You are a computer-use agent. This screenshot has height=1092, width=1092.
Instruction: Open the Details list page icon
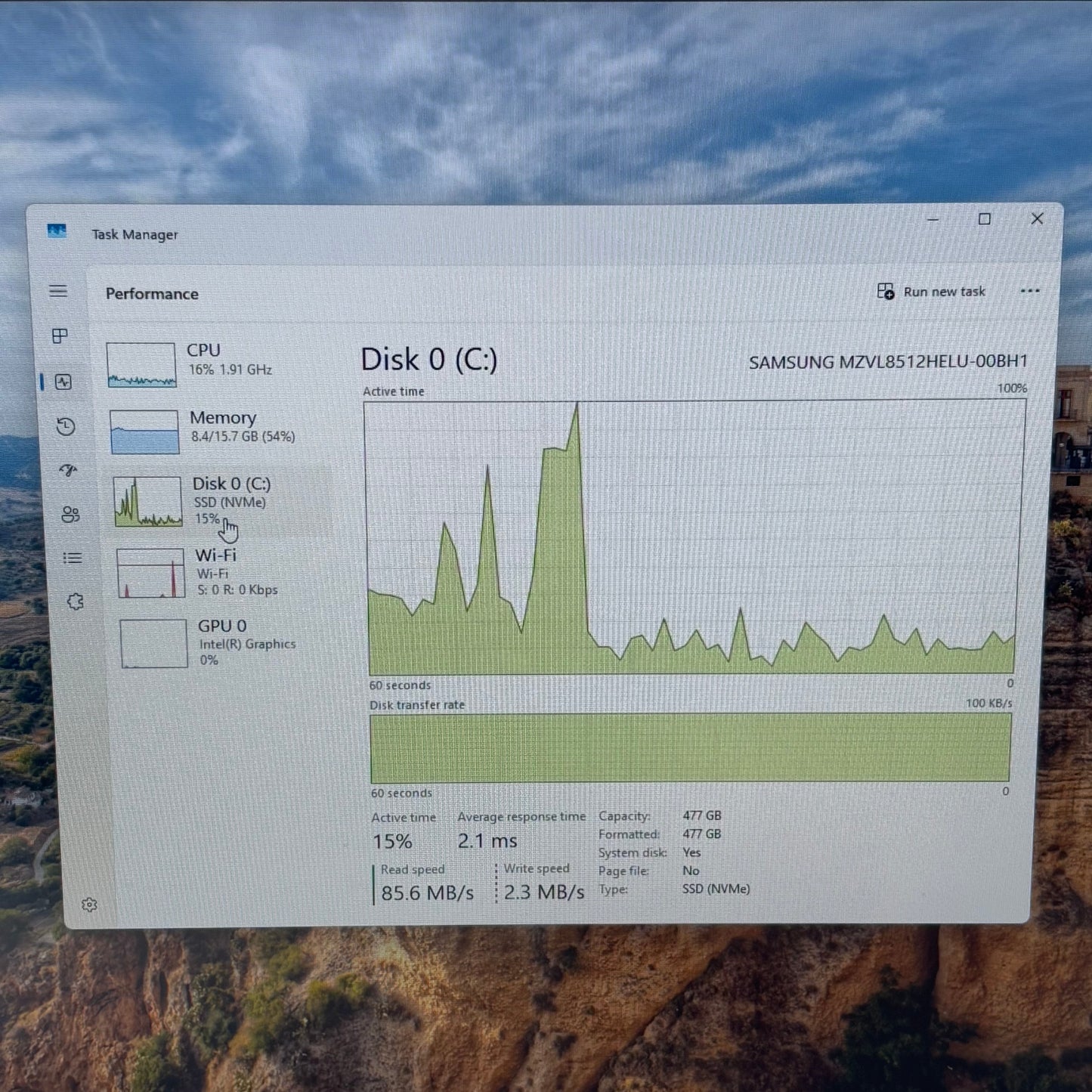pyautogui.click(x=73, y=558)
